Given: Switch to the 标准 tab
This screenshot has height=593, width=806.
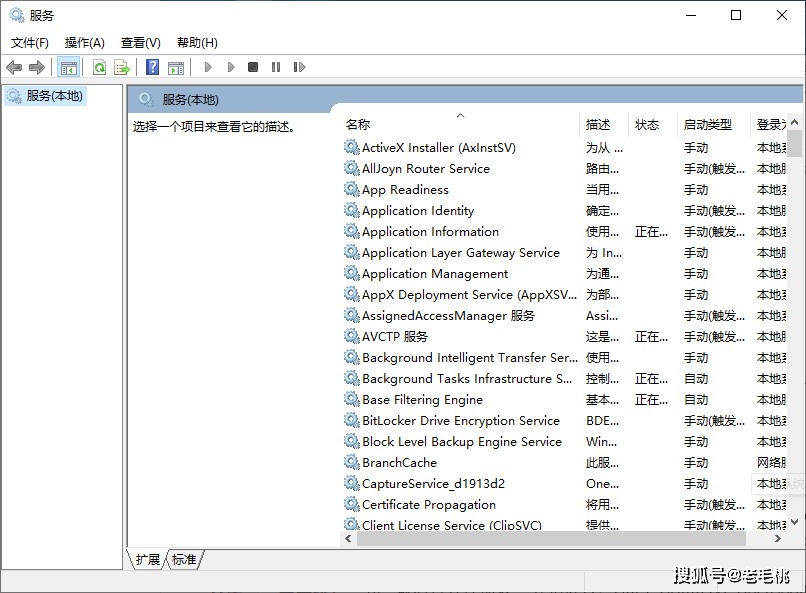Looking at the screenshot, I should (x=184, y=559).
